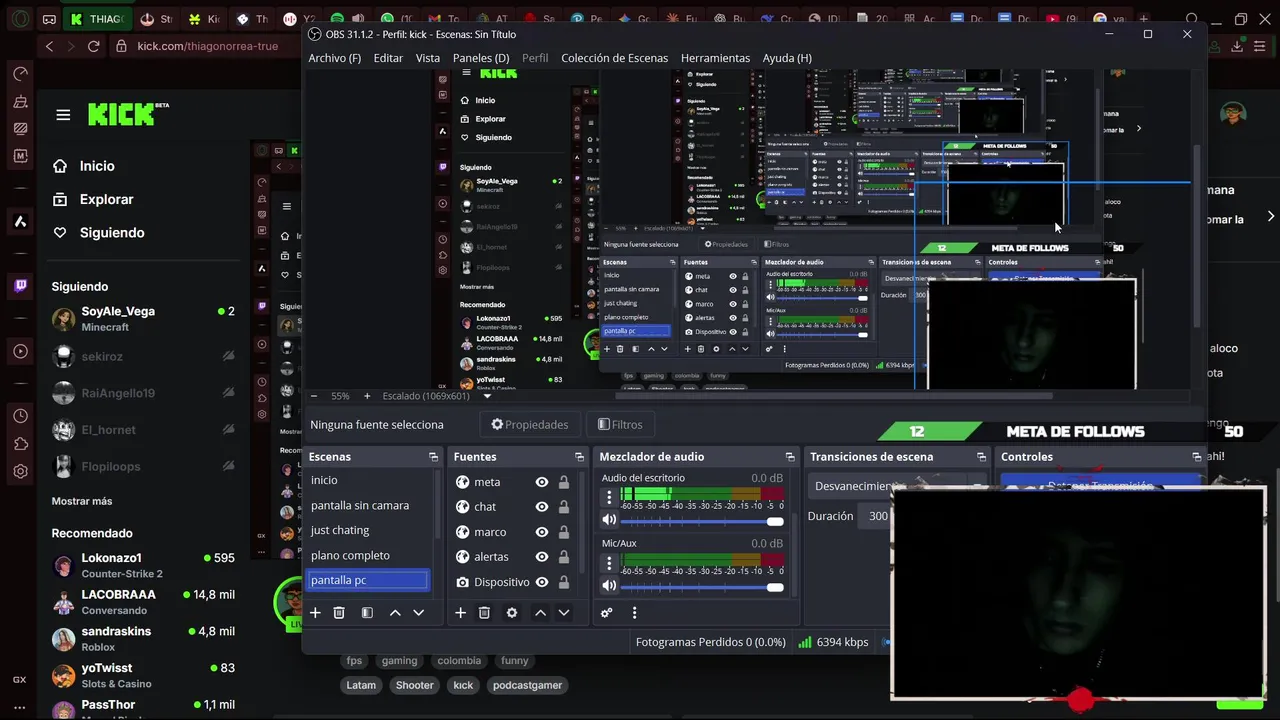Open scene filters icon in Escenas toolbar
The image size is (1280, 720).
[367, 613]
